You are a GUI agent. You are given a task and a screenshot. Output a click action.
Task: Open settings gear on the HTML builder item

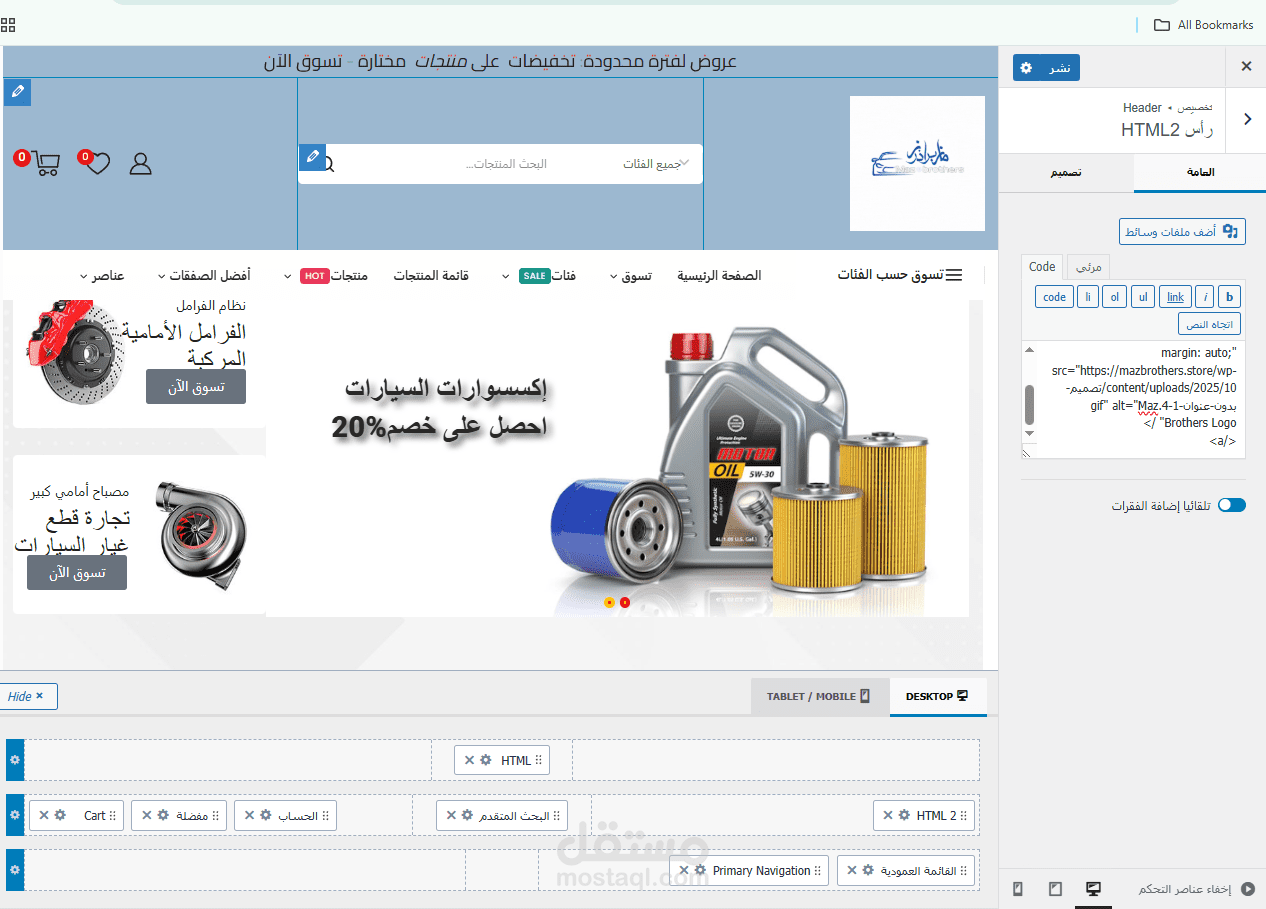[x=485, y=760]
